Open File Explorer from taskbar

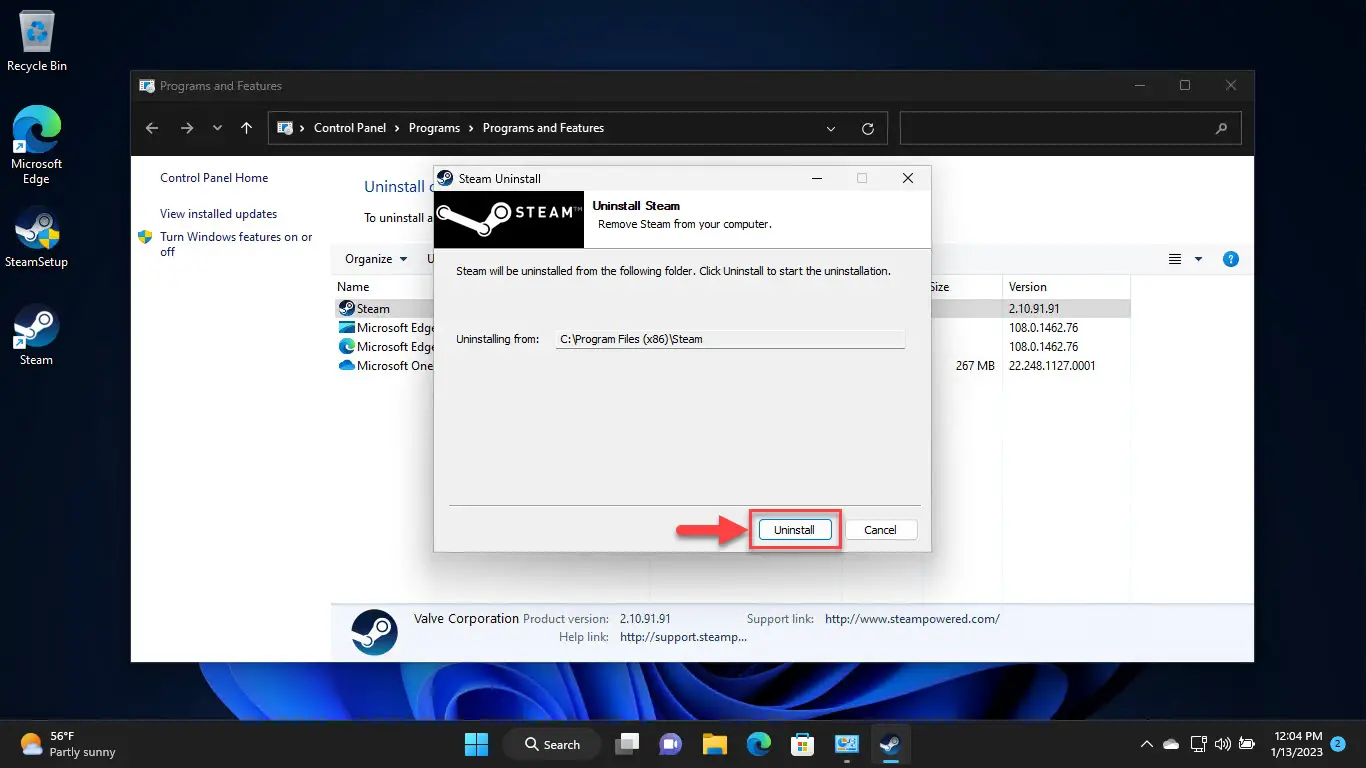coord(714,744)
